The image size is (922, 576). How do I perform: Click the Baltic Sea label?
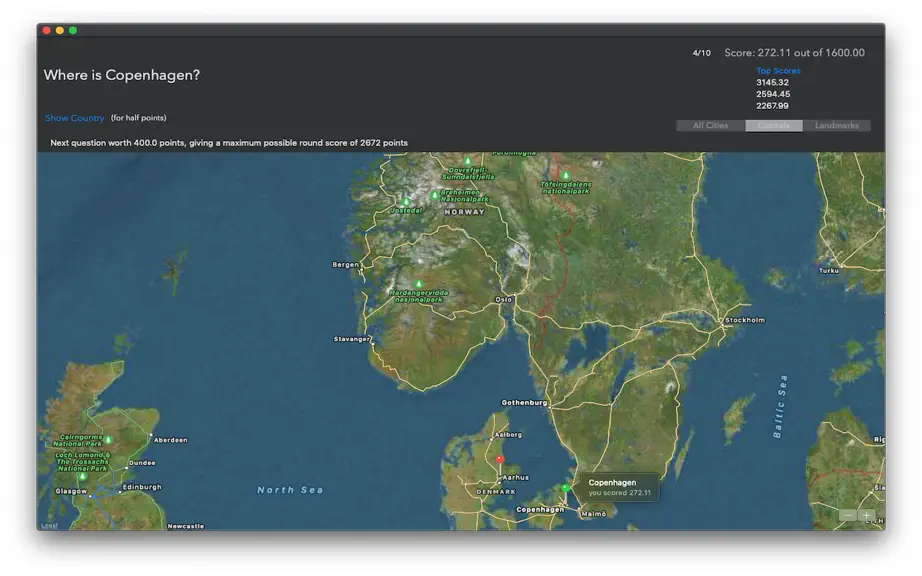(x=780, y=407)
